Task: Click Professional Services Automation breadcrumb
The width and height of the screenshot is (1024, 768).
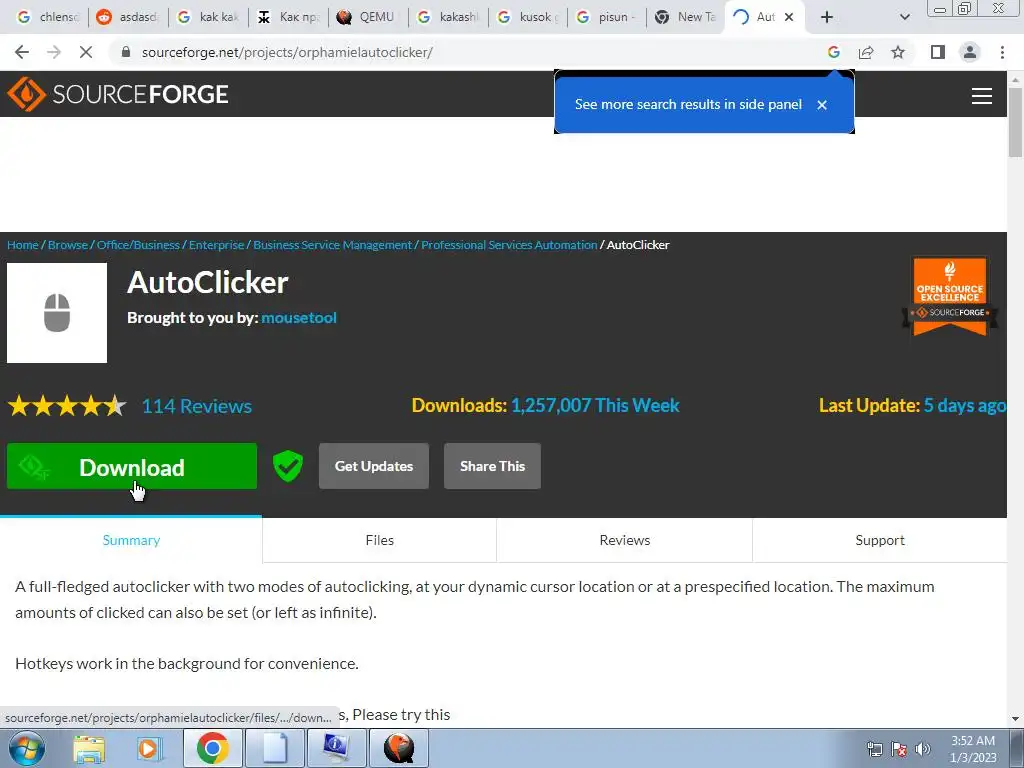Action: [509, 245]
